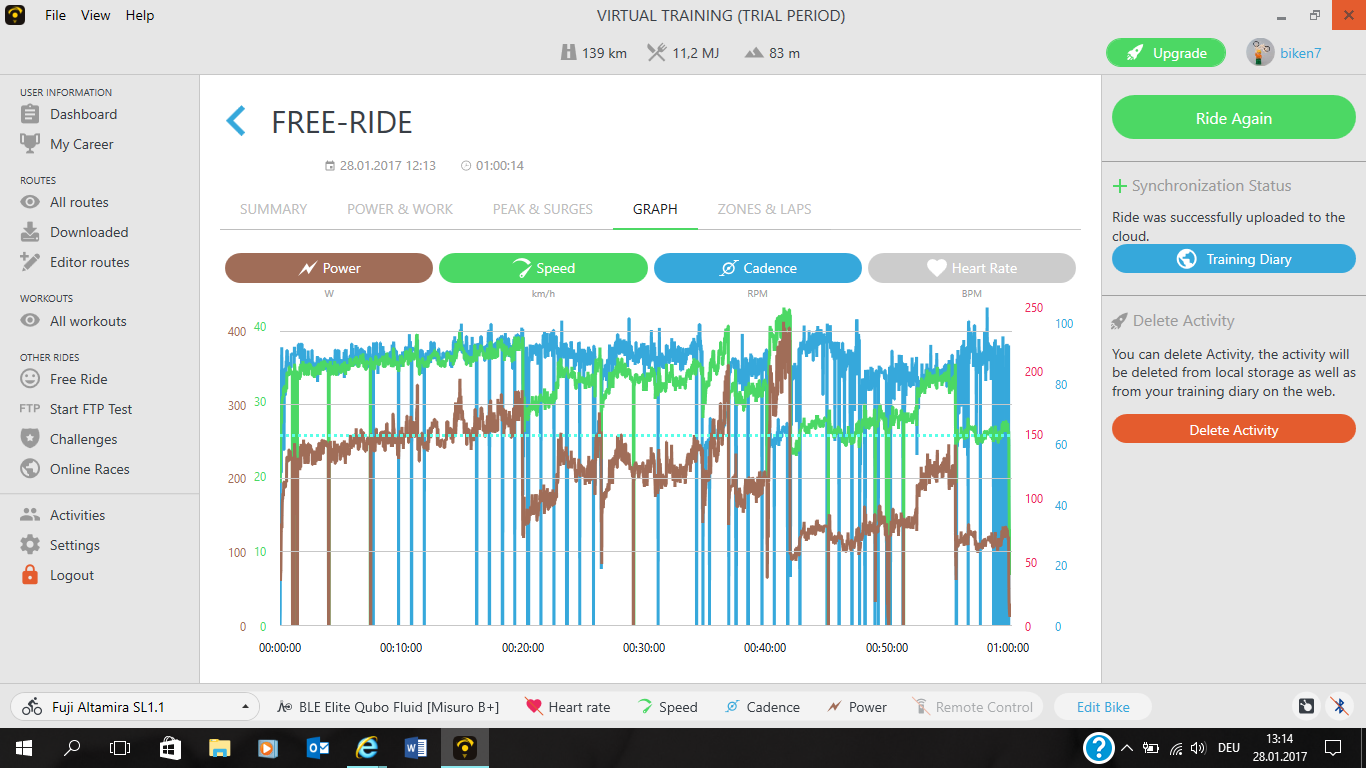The width and height of the screenshot is (1366, 768).
Task: Open the File menu
Action: tap(55, 15)
